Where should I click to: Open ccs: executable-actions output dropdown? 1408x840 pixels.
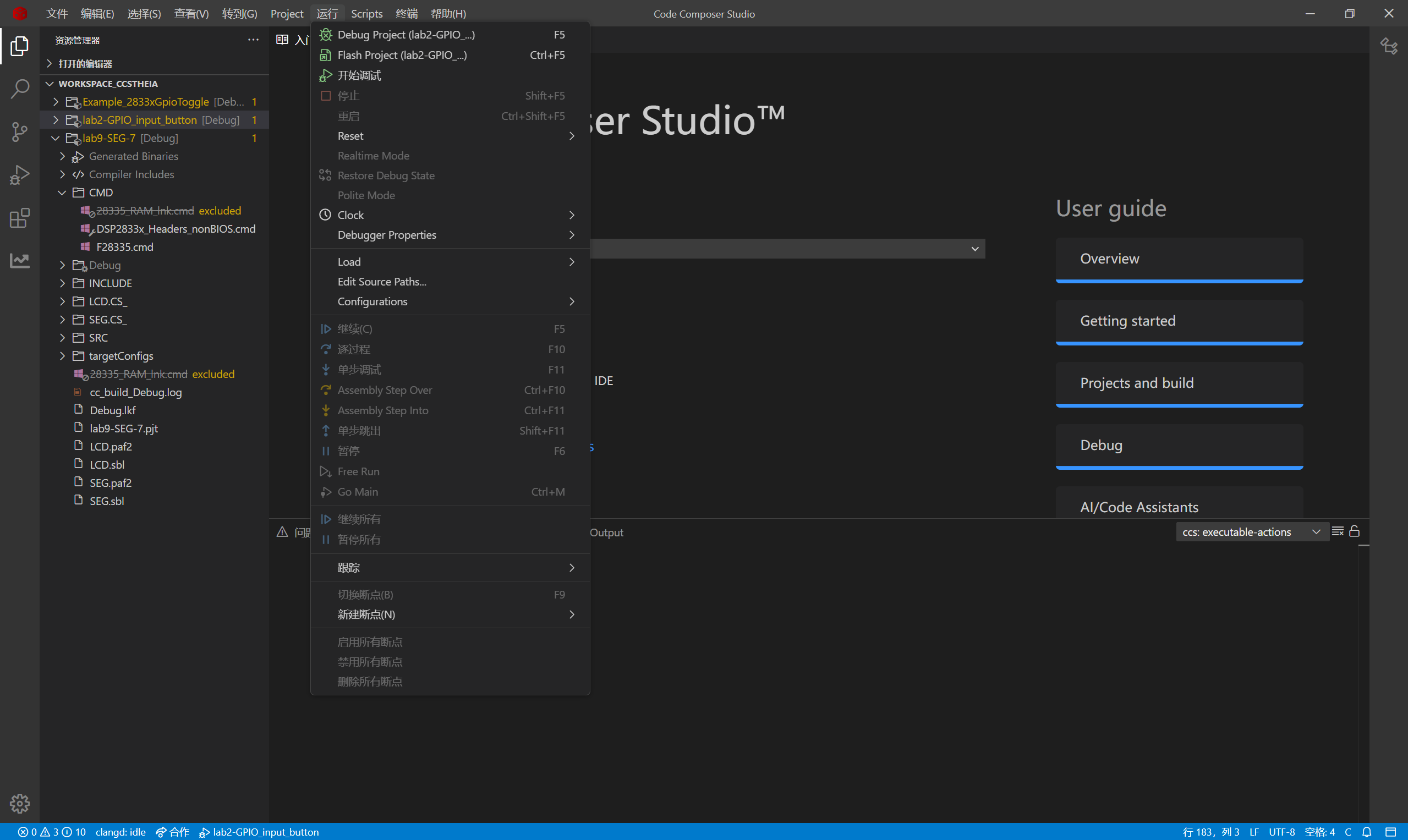[x=1251, y=532]
